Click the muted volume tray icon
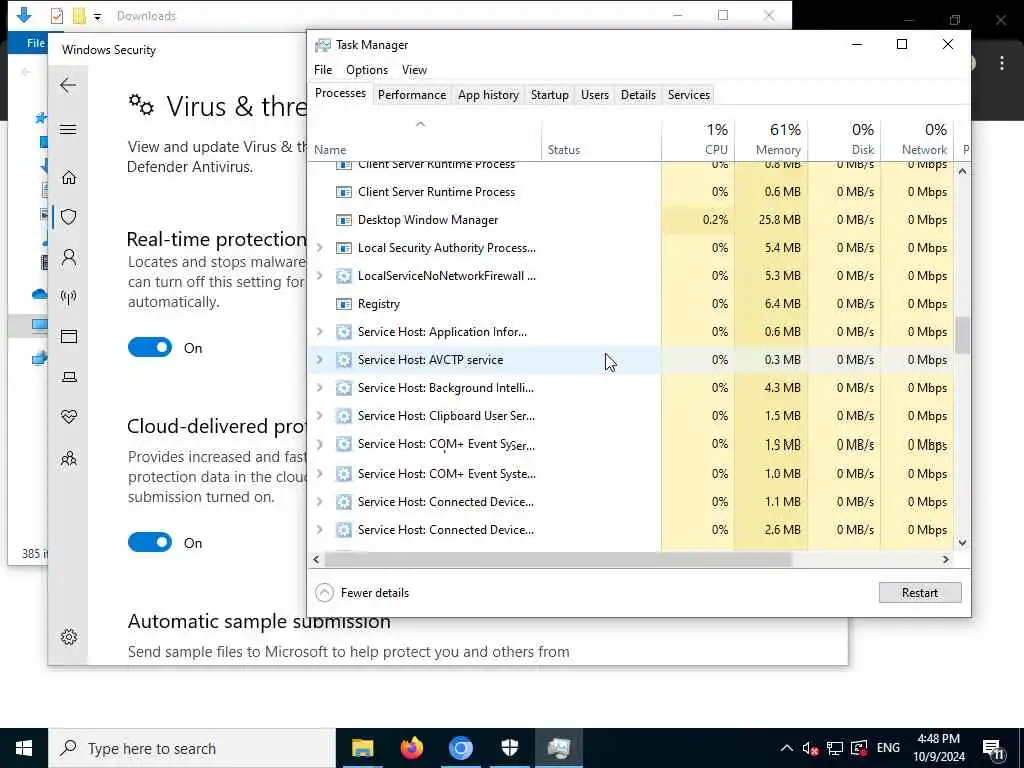Viewport: 1024px width, 768px height. point(810,748)
